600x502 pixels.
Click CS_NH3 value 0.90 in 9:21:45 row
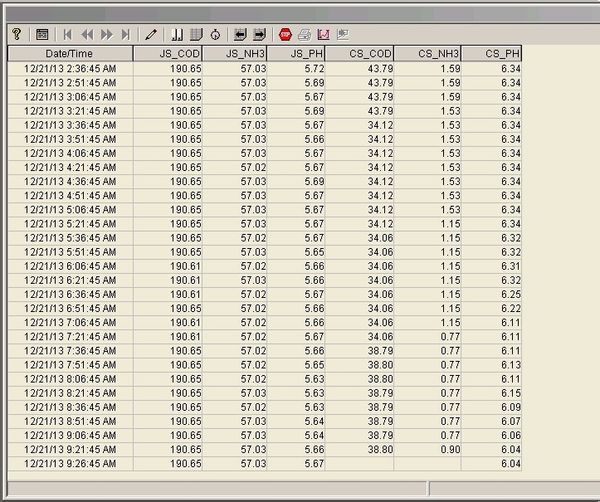click(450, 450)
